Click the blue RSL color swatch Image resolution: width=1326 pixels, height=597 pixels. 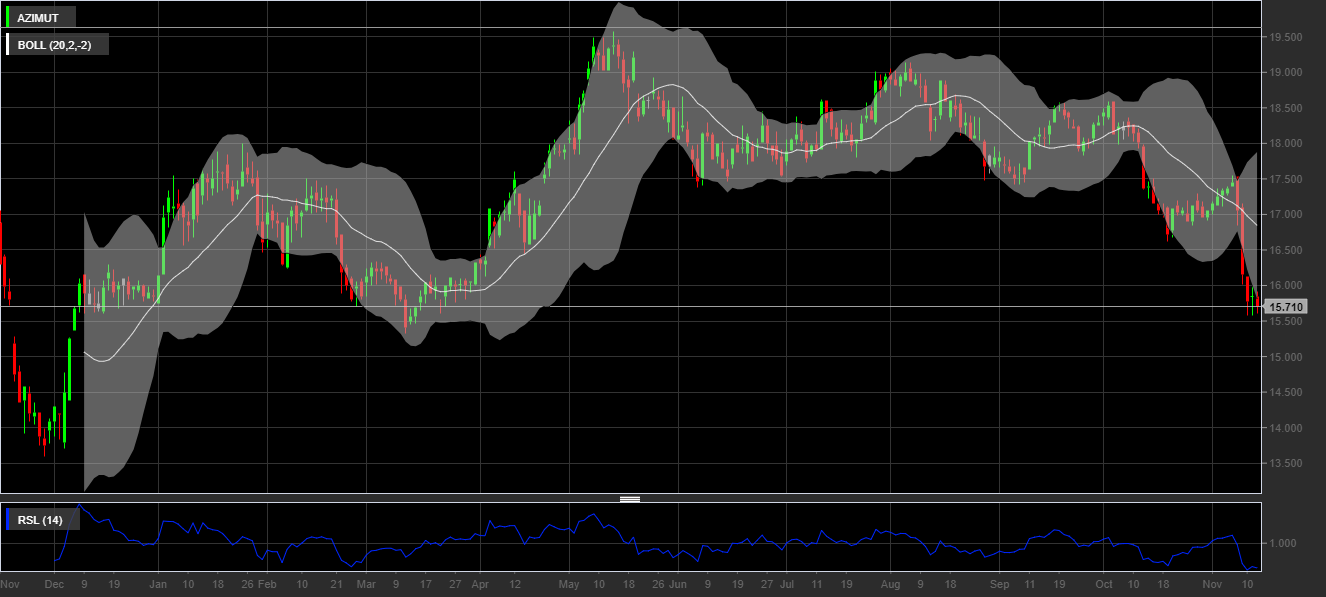(x=9, y=520)
